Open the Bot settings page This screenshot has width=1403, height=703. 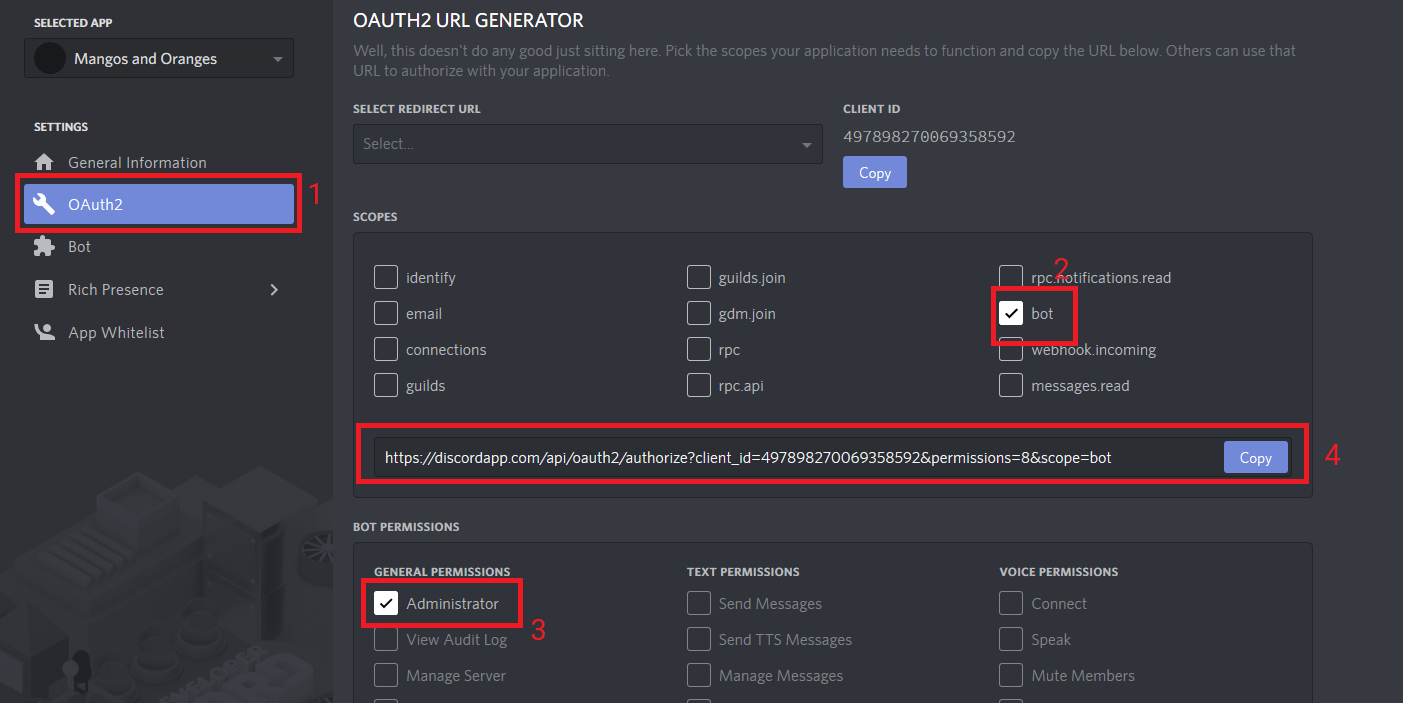point(79,246)
